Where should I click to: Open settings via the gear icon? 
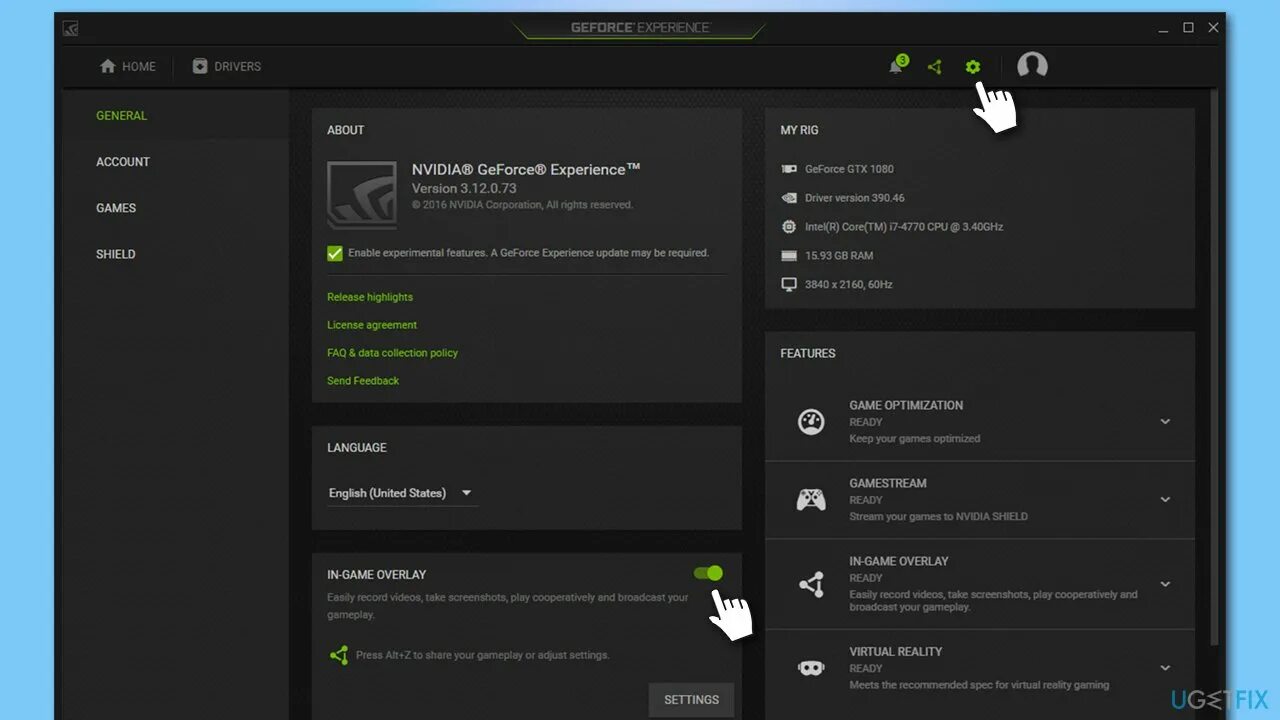pos(973,67)
